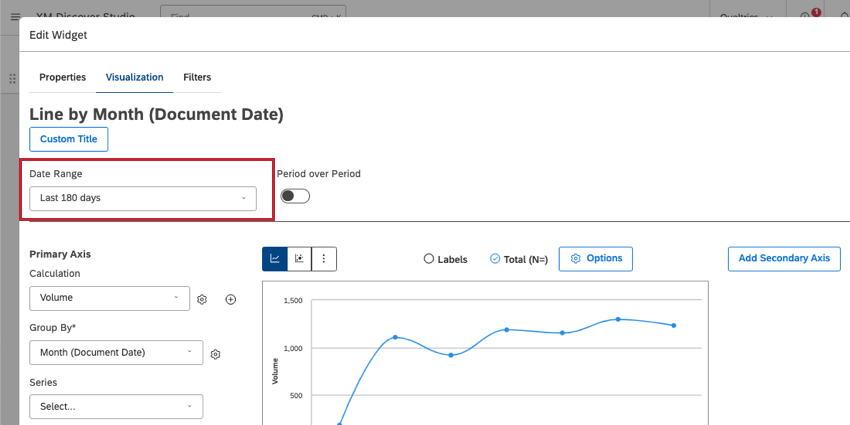Open the Group By Month dropdown
Screen dimensions: 850x425
tap(116, 352)
